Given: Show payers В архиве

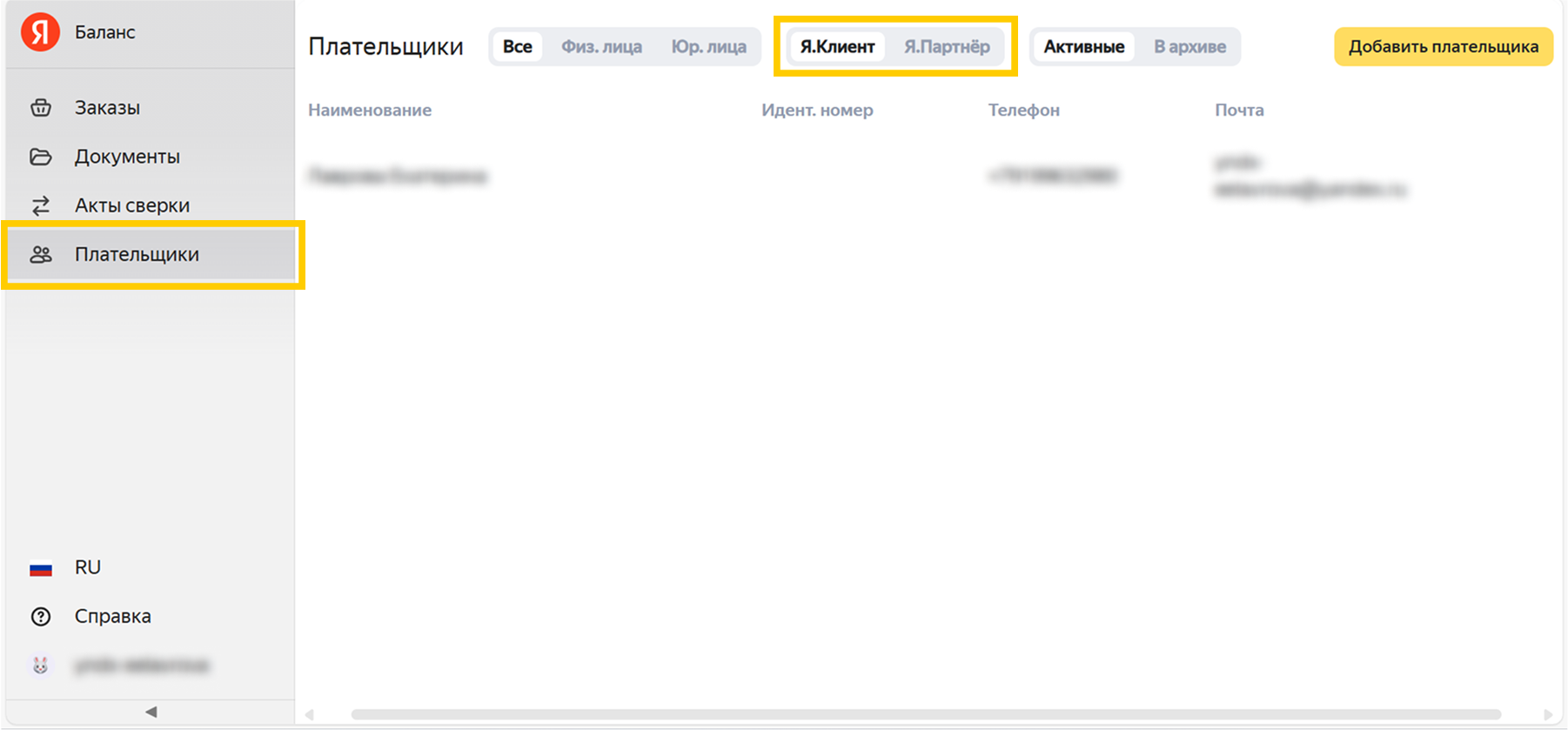Looking at the screenshot, I should pyautogui.click(x=1189, y=47).
